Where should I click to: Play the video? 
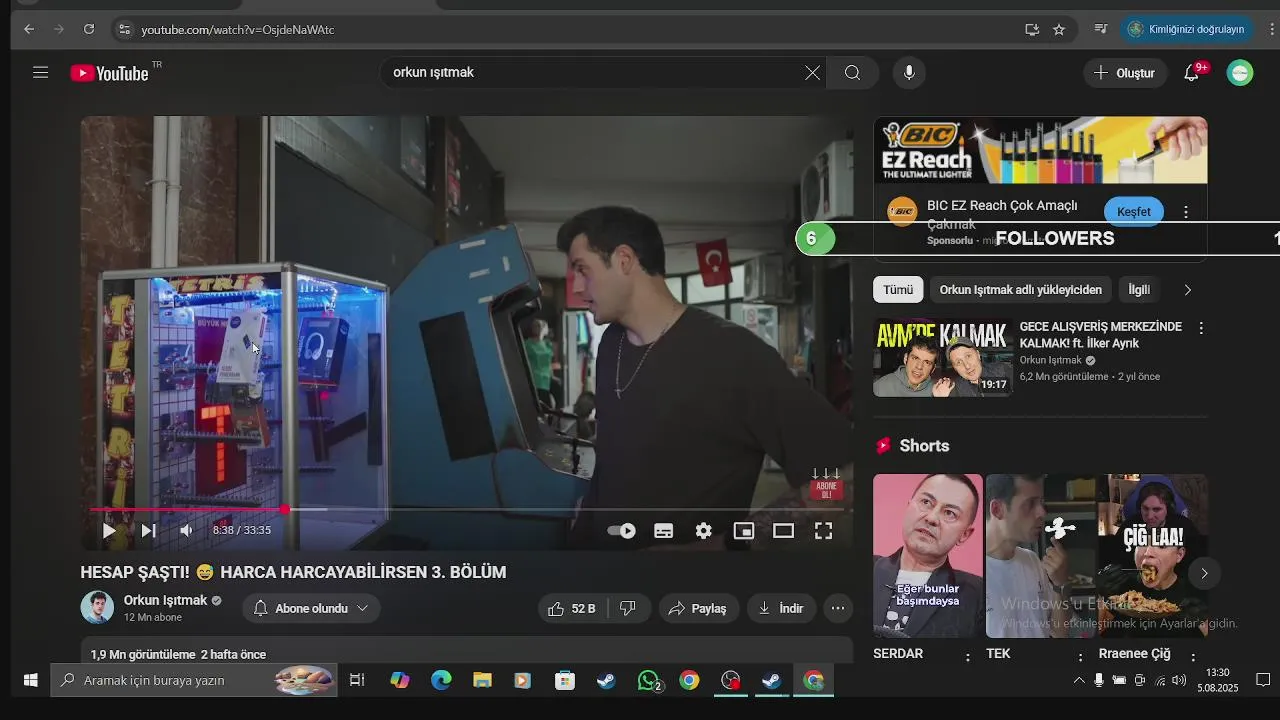pos(109,531)
